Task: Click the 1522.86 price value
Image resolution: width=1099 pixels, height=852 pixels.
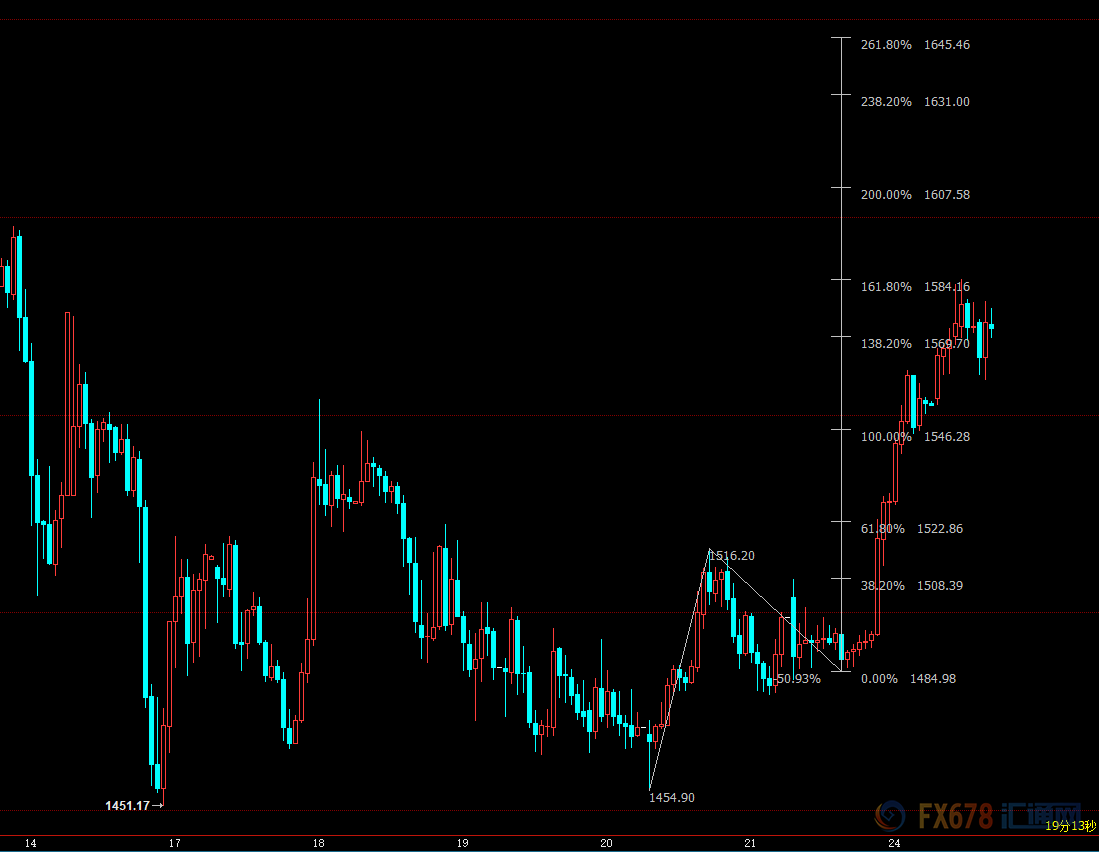Action: tap(940, 529)
